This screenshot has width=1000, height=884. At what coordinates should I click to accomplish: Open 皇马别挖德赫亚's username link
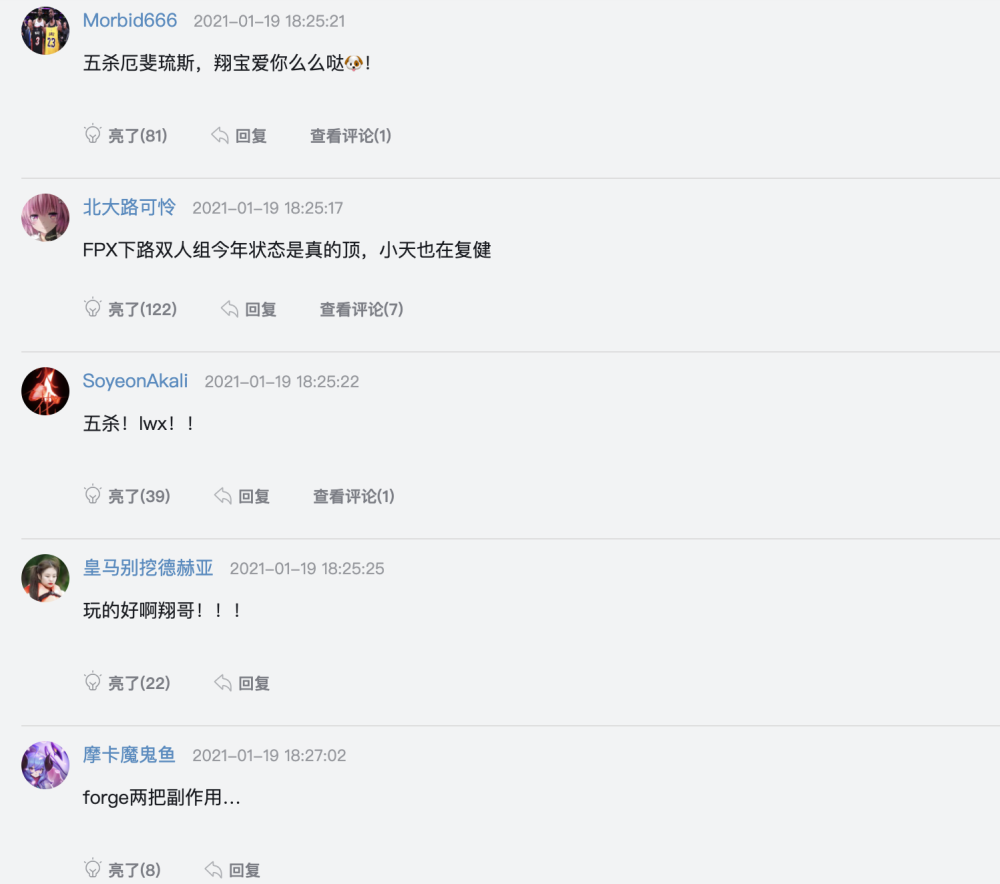(148, 568)
